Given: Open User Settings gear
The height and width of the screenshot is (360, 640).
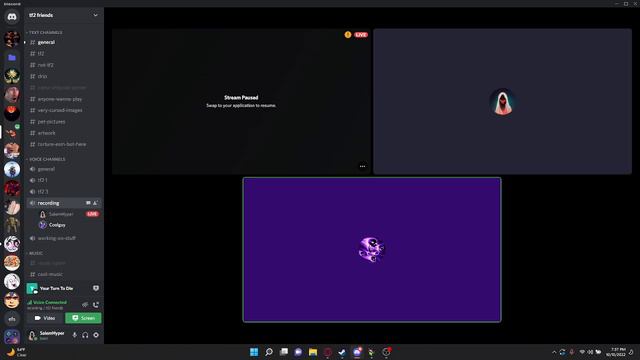Looking at the screenshot, I should click(96, 335).
